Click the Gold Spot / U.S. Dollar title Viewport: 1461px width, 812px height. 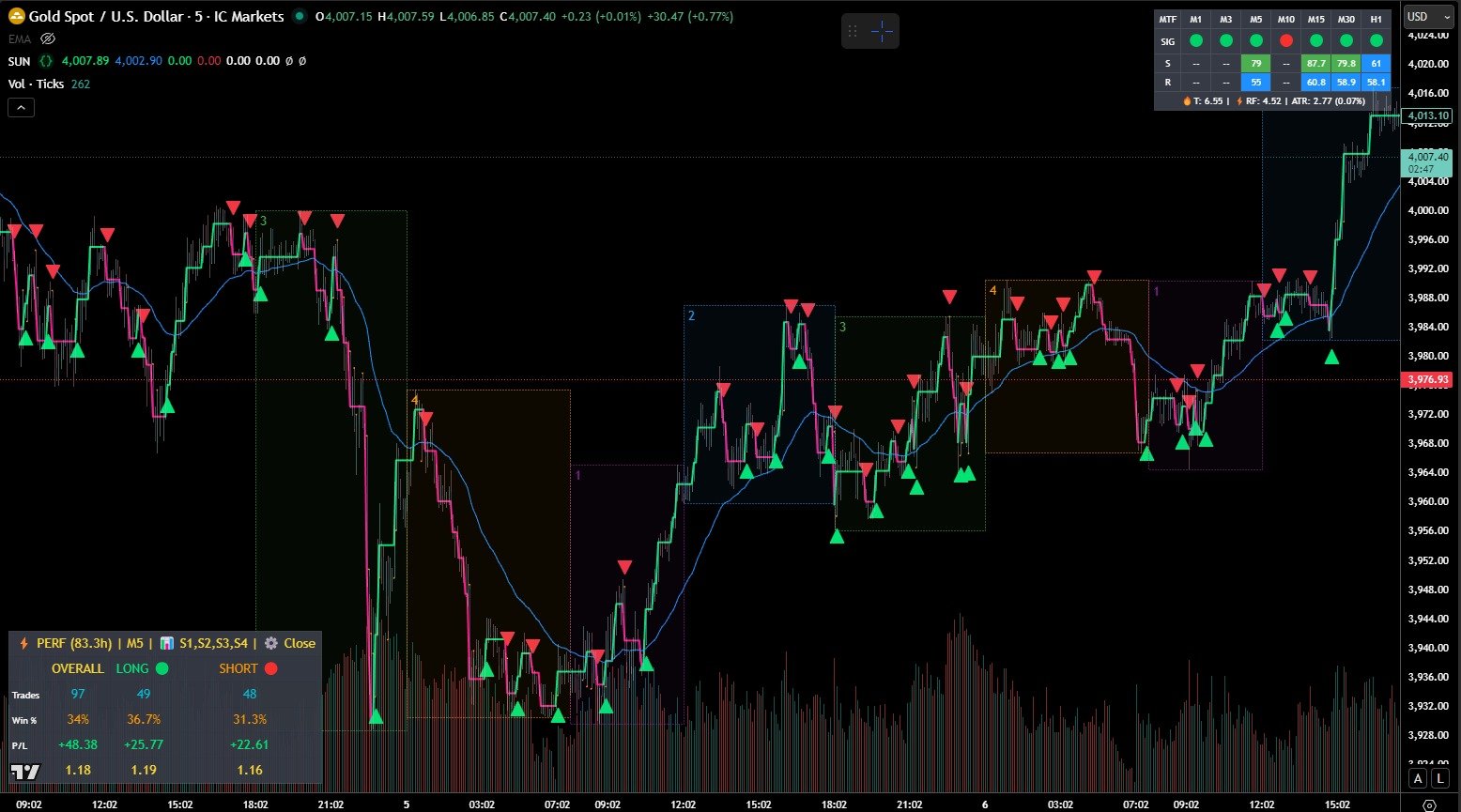pos(156,17)
